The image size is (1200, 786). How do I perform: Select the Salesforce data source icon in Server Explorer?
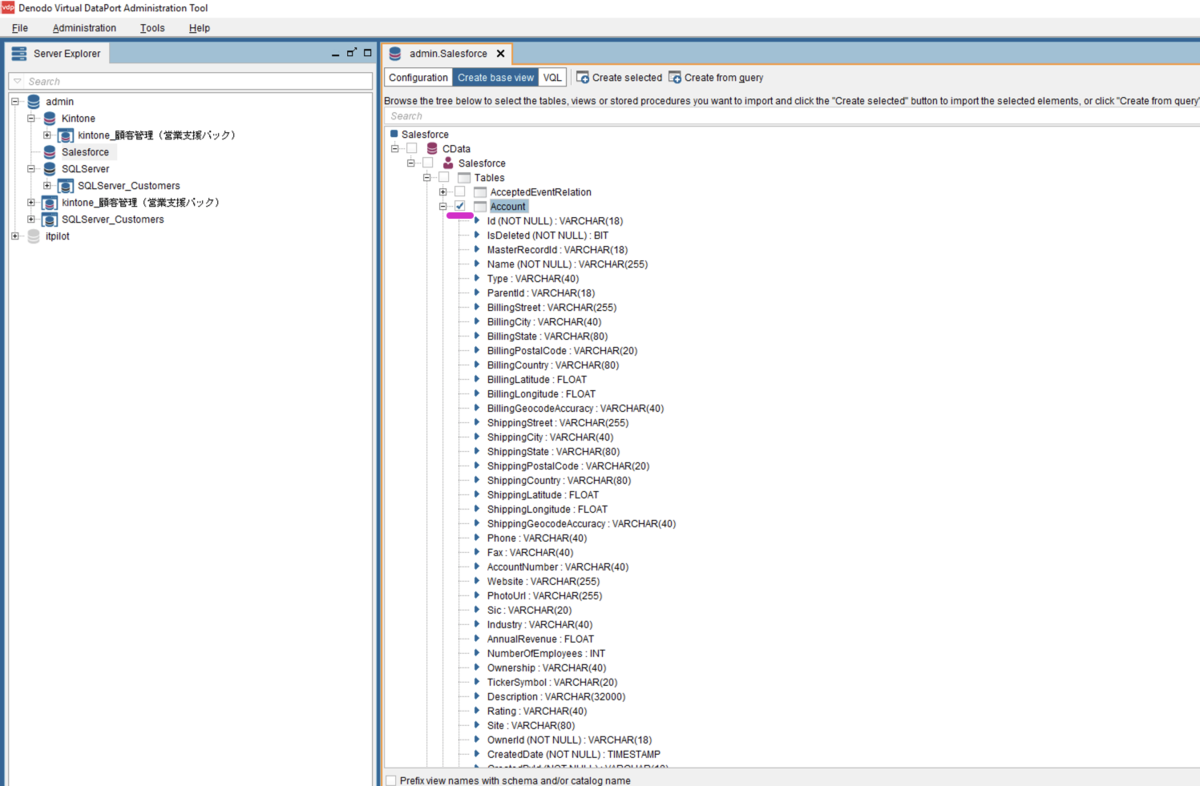coord(50,152)
